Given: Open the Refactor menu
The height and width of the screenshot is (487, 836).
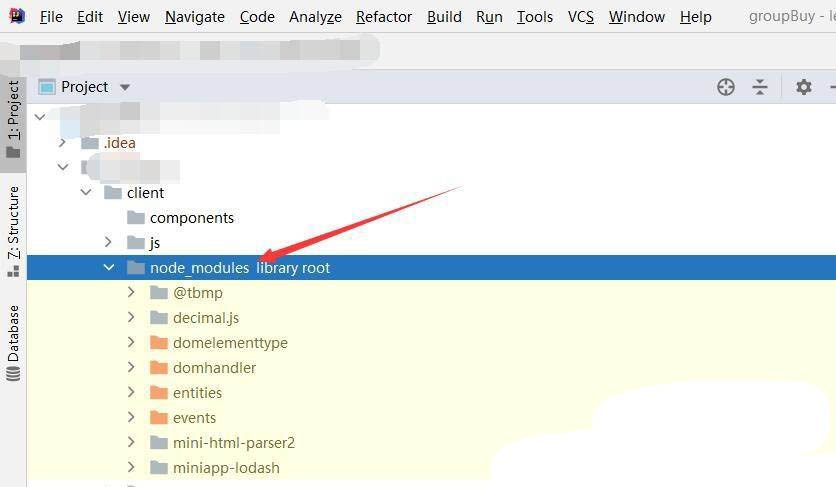Looking at the screenshot, I should point(383,16).
